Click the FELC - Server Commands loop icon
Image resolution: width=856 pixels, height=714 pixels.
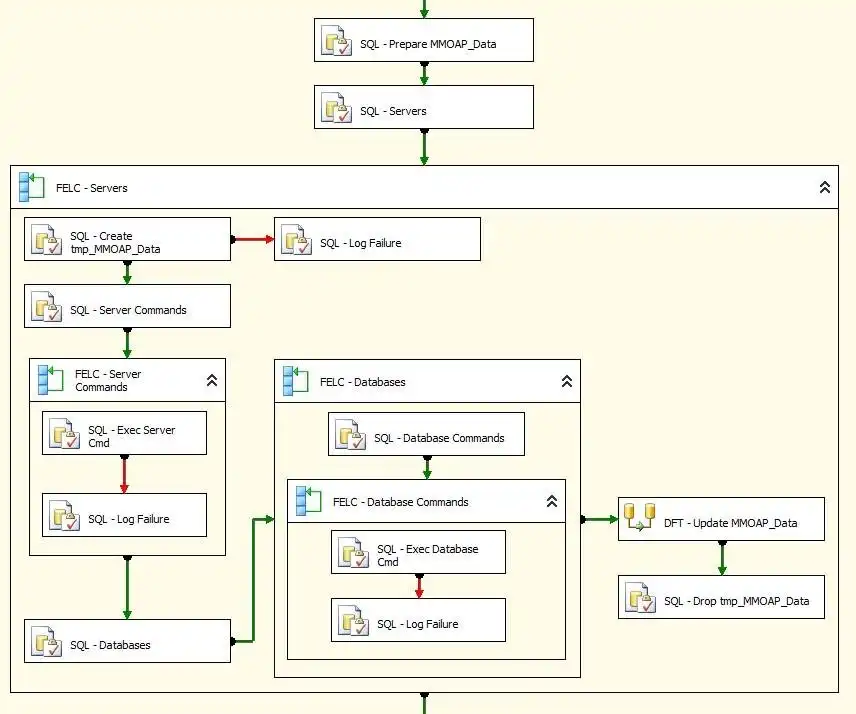click(x=51, y=380)
